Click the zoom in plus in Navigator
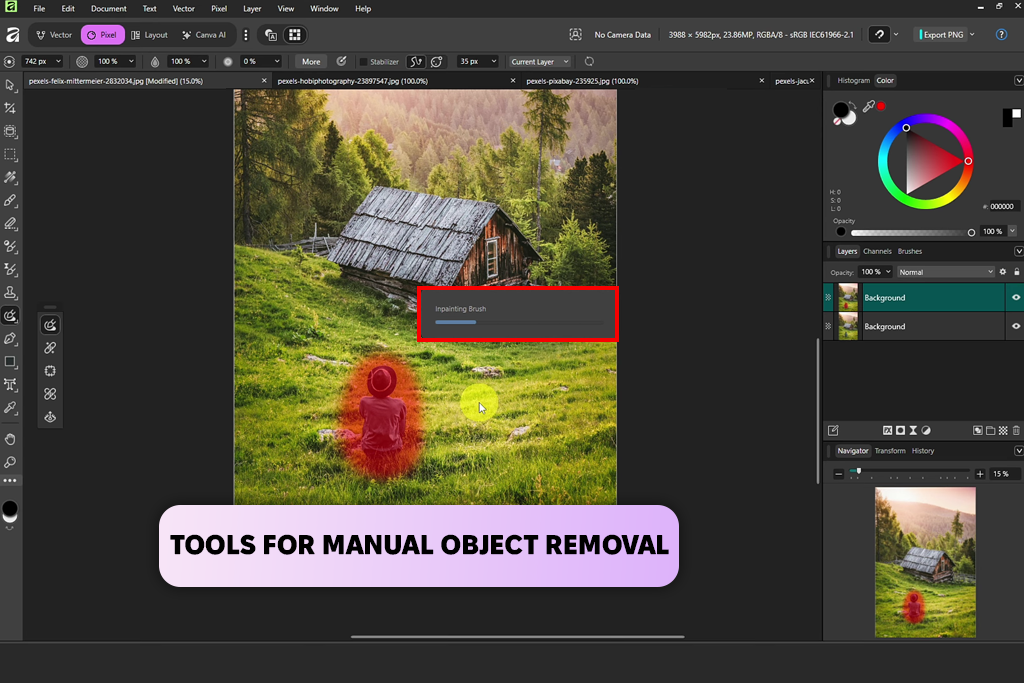This screenshot has width=1024, height=683. pyautogui.click(x=980, y=474)
